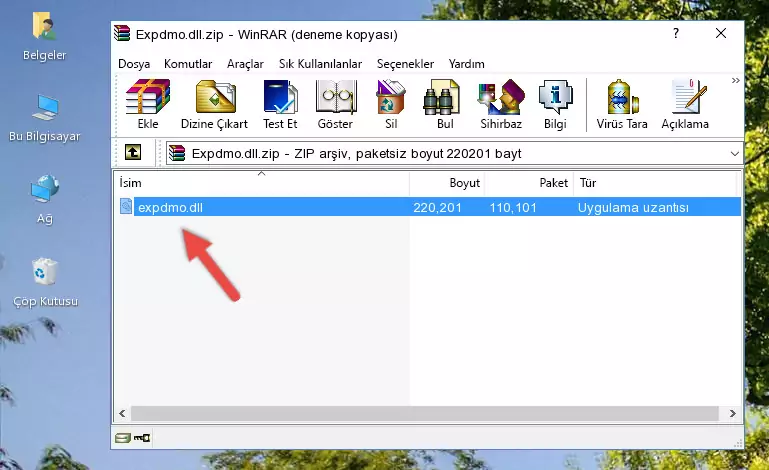Sort by the Paket column header
Viewport: 769px width, 470px height.
click(529, 183)
